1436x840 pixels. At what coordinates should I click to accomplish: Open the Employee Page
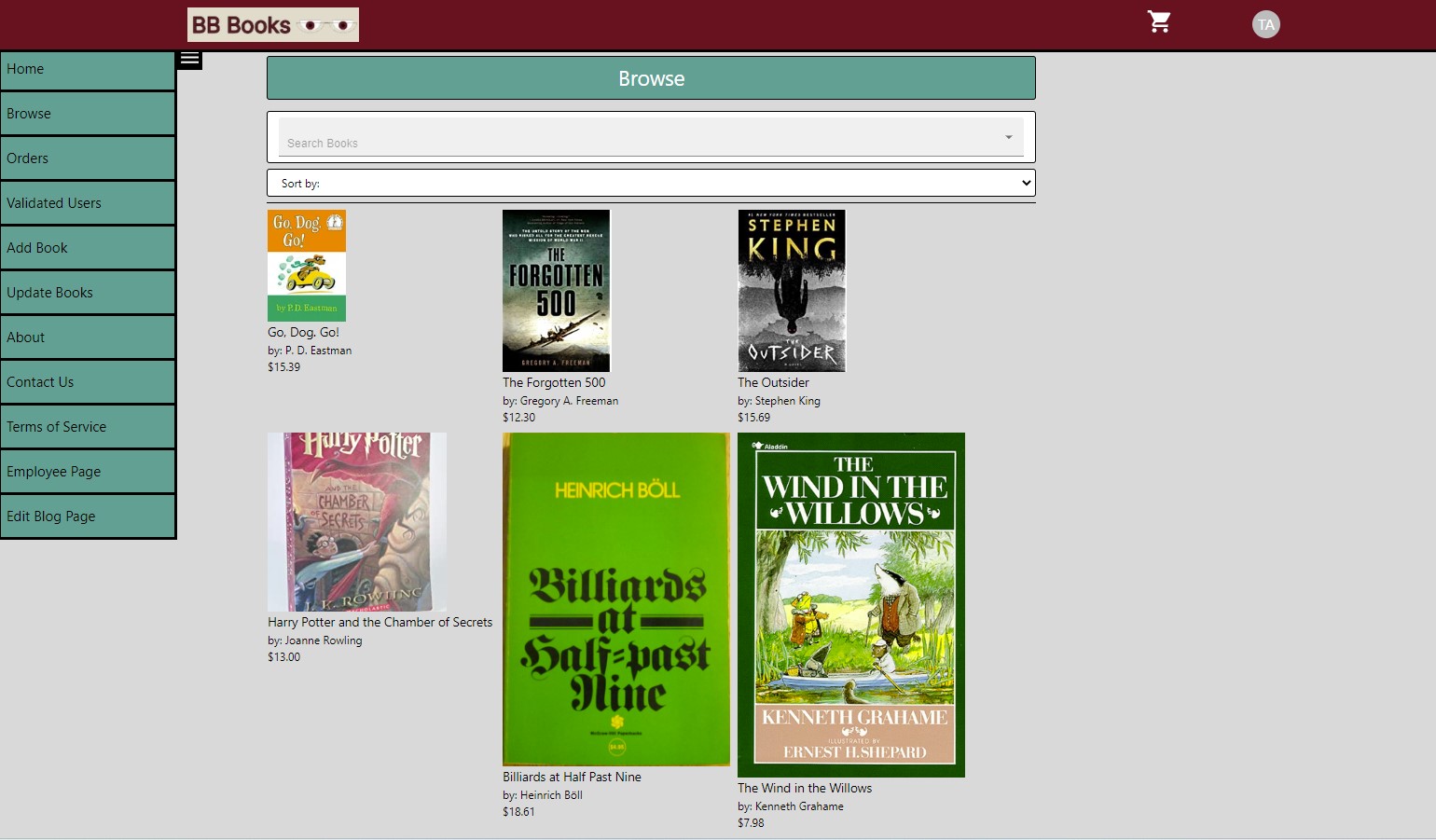pyautogui.click(x=88, y=472)
